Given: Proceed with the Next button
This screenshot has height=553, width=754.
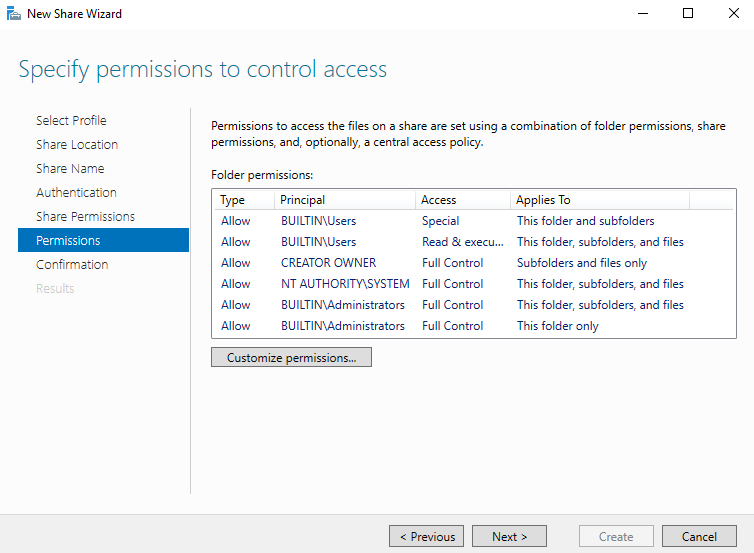Looking at the screenshot, I should (509, 536).
